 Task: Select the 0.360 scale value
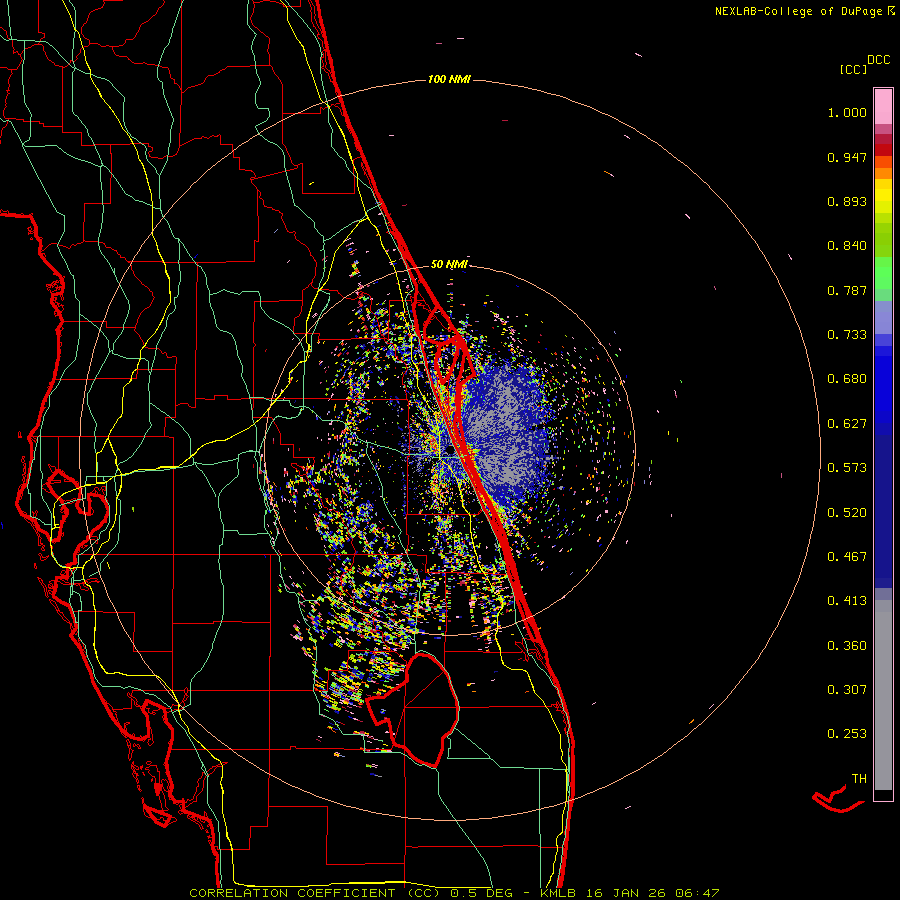(x=847, y=646)
